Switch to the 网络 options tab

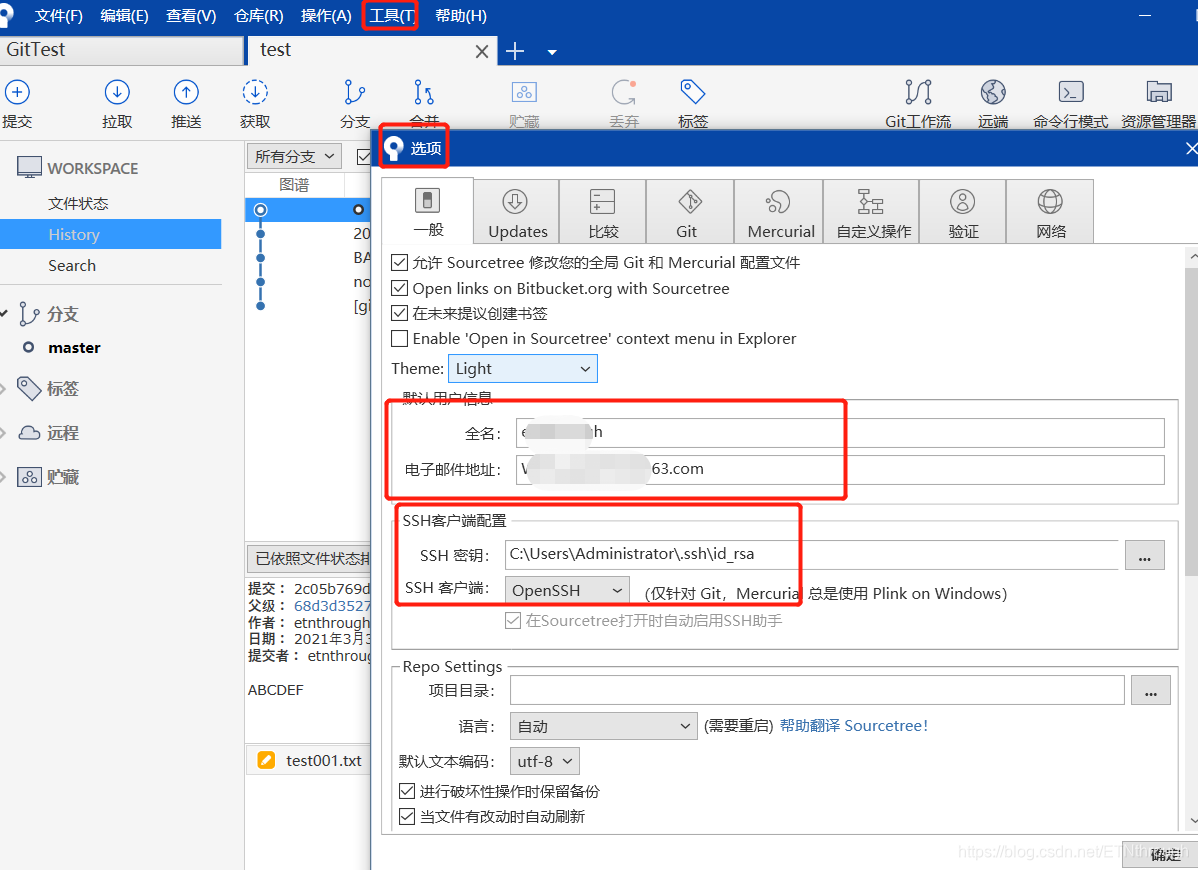pyautogui.click(x=1050, y=212)
